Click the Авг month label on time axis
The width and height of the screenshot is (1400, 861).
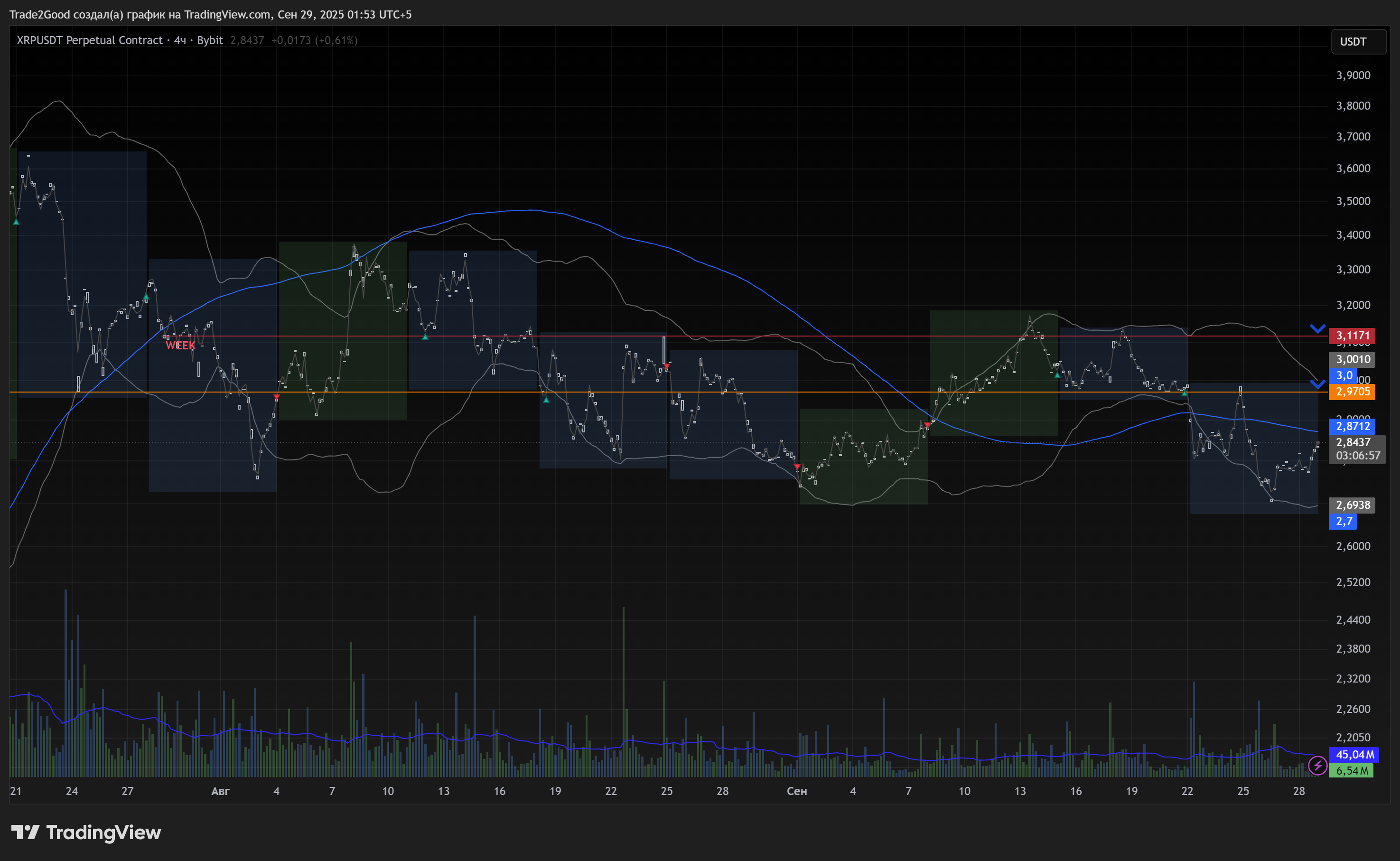(220, 791)
